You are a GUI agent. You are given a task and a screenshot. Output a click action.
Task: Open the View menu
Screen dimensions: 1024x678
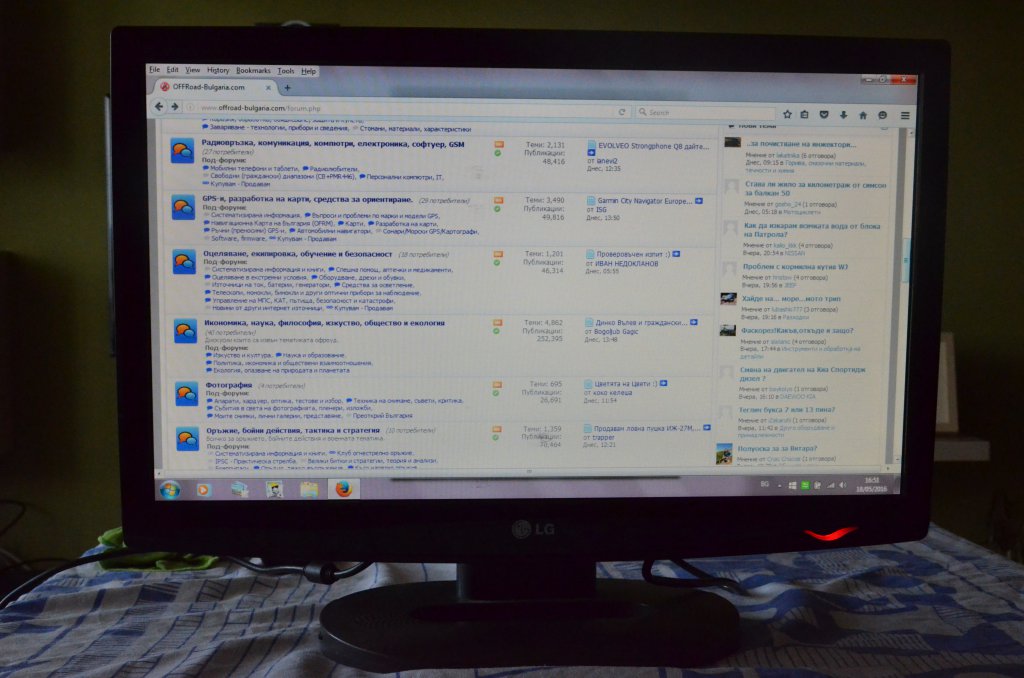[193, 70]
